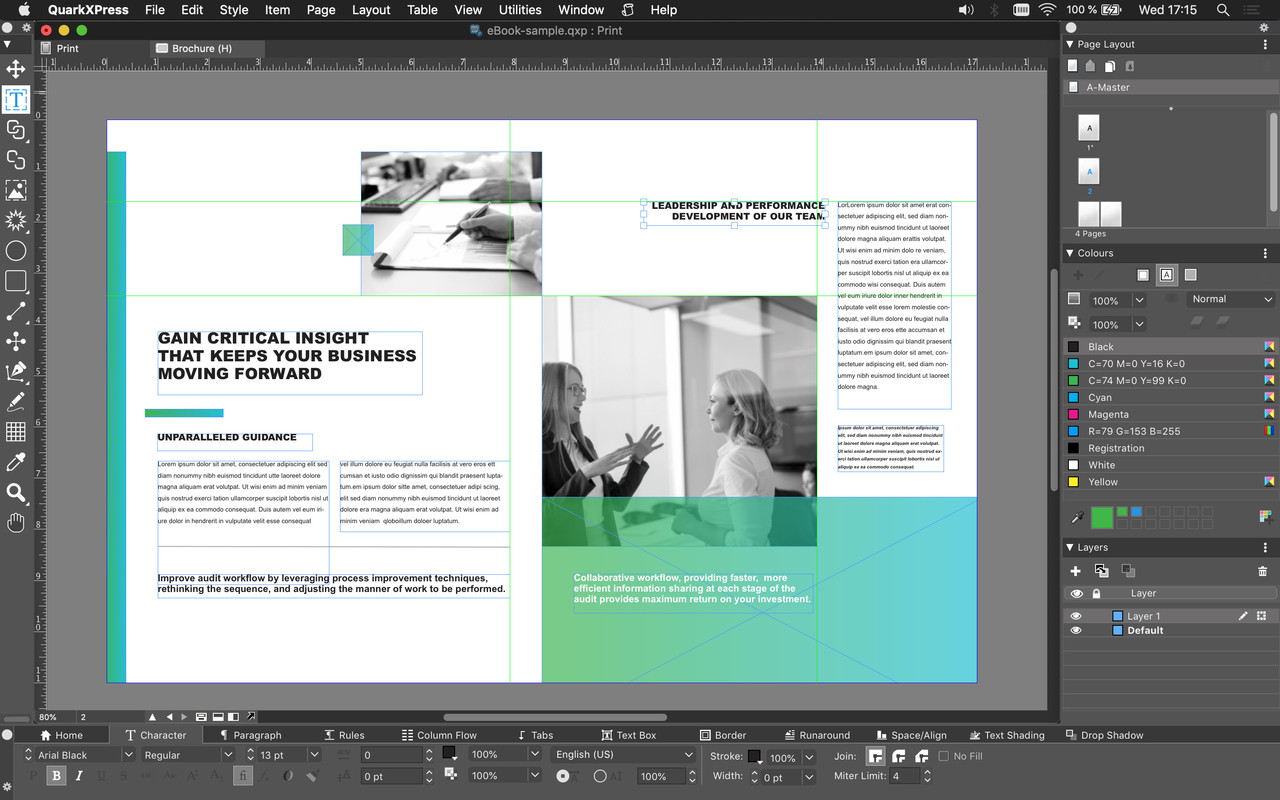Toggle visibility of the Default layer
This screenshot has height=800, width=1280.
pyautogui.click(x=1076, y=631)
